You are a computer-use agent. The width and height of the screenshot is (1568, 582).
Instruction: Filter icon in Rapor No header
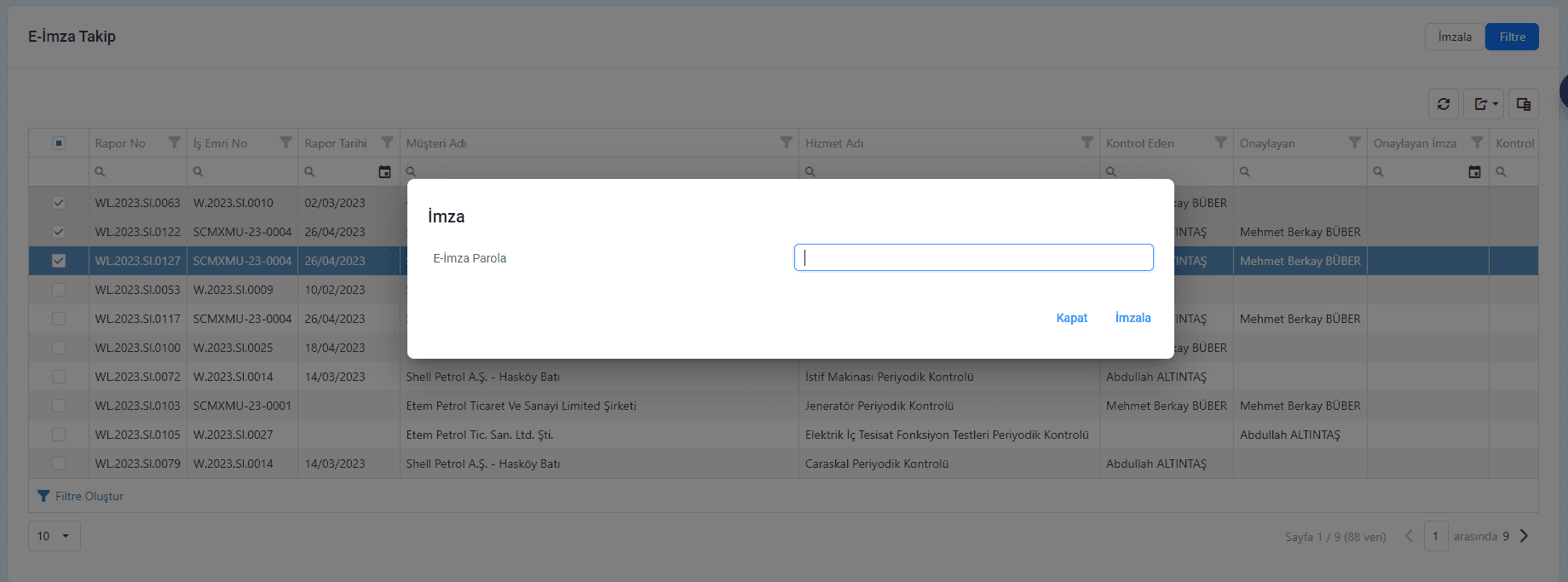pos(175,142)
